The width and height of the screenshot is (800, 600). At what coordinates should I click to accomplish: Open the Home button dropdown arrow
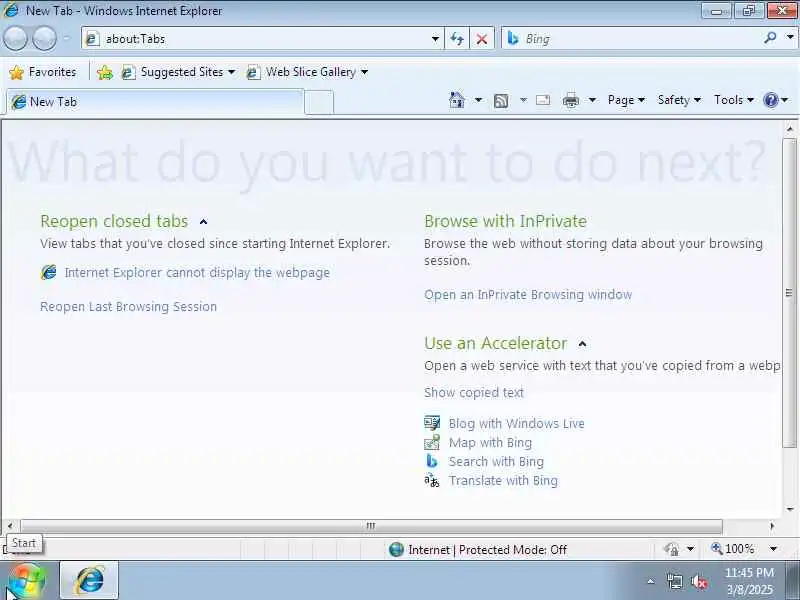pyautogui.click(x=478, y=100)
